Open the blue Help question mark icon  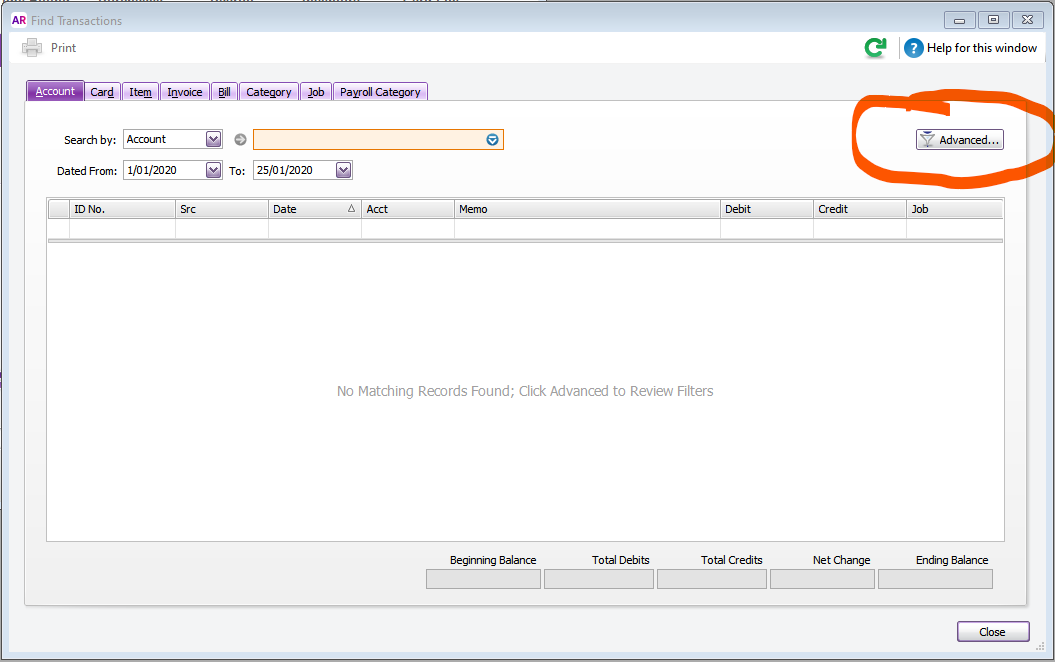913,48
